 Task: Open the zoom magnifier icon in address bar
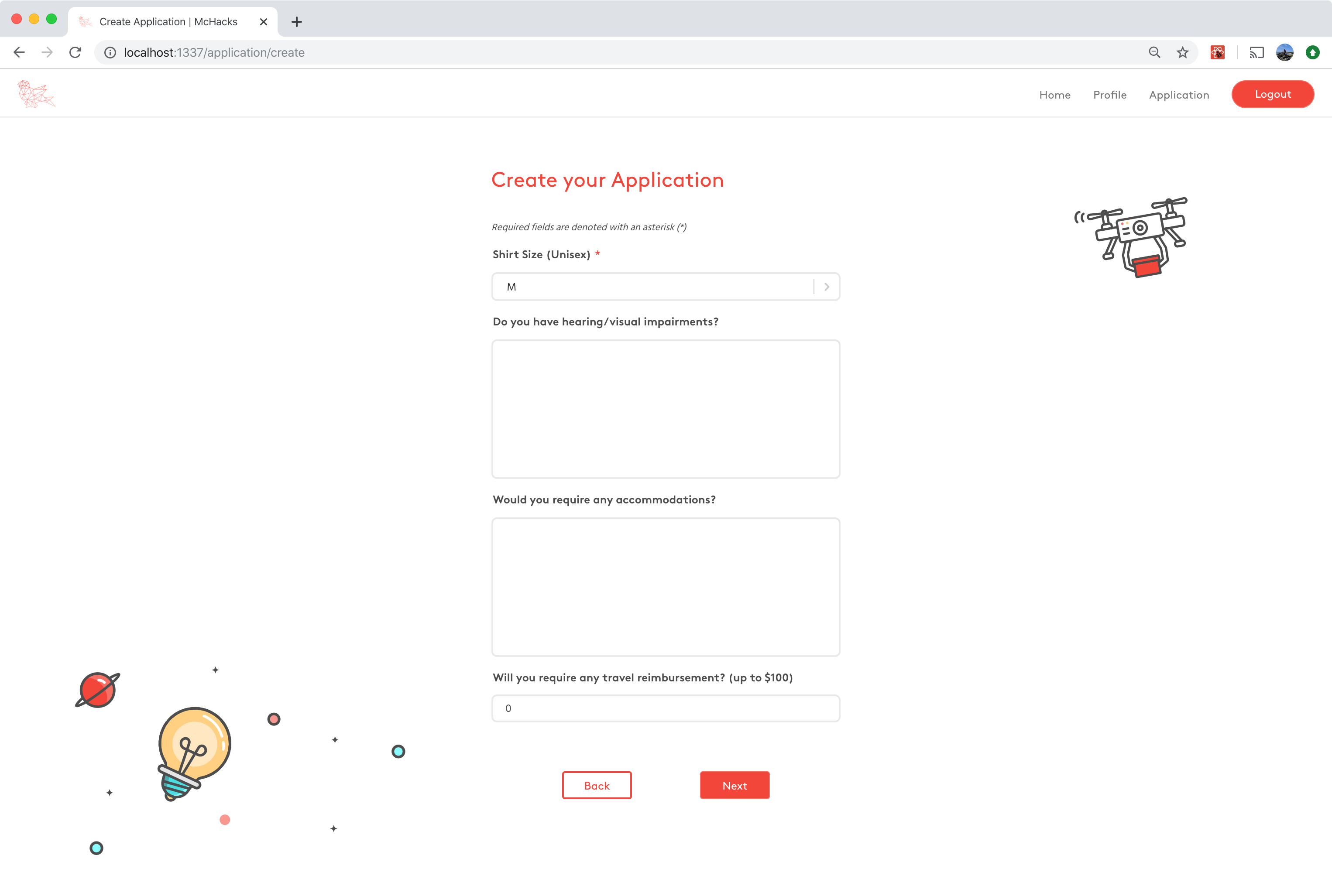[x=1154, y=53]
